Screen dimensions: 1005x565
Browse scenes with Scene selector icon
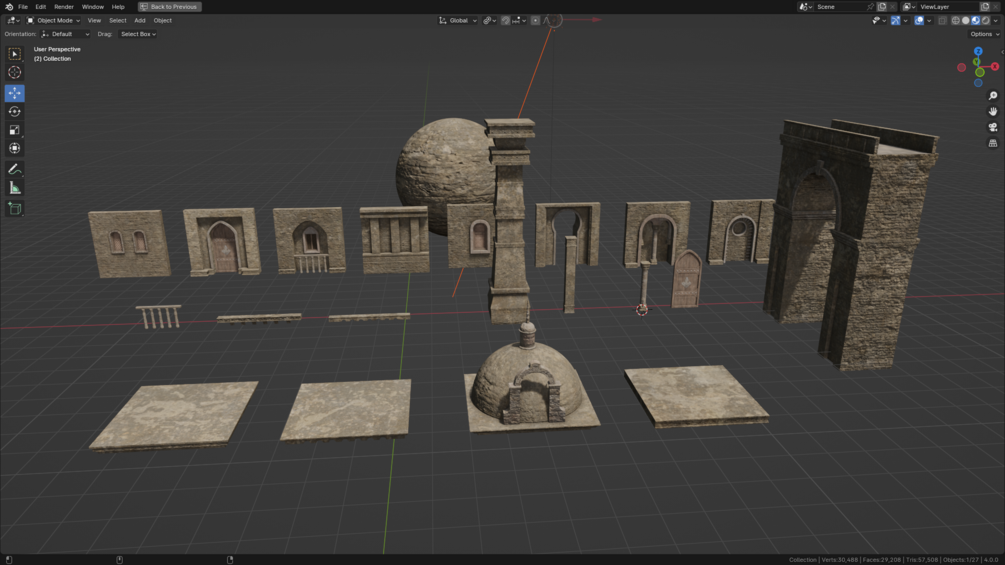pyautogui.click(x=805, y=6)
